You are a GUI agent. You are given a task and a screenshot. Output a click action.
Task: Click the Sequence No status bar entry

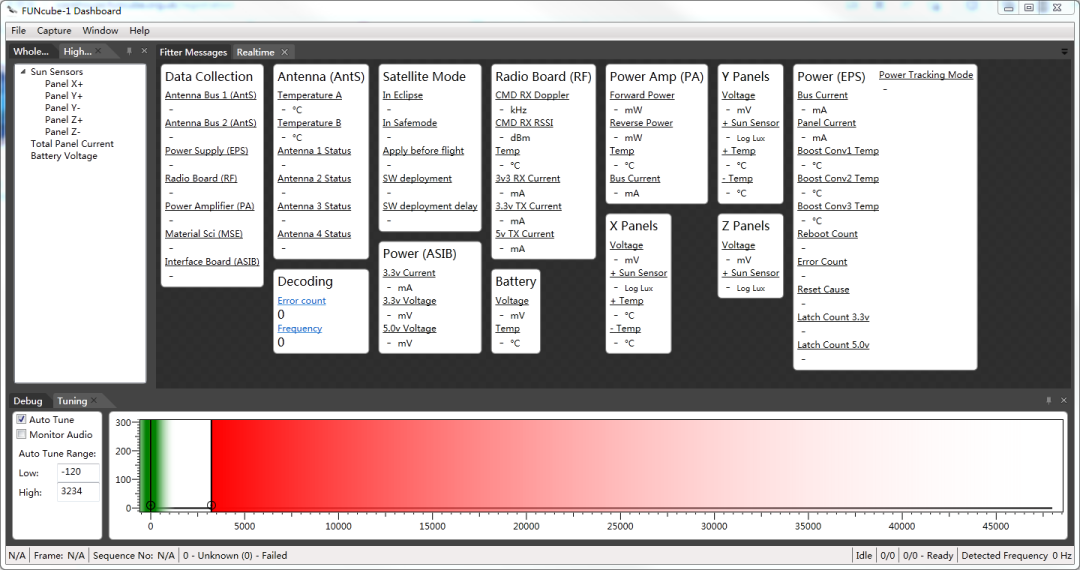coord(134,556)
